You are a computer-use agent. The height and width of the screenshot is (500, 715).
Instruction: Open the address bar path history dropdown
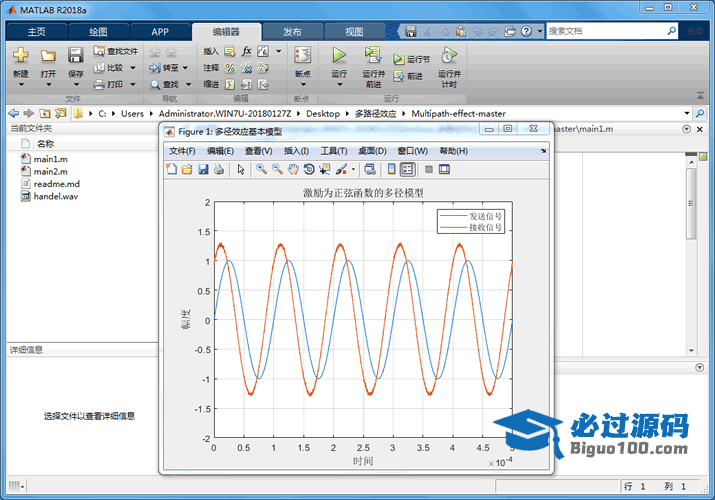click(687, 113)
